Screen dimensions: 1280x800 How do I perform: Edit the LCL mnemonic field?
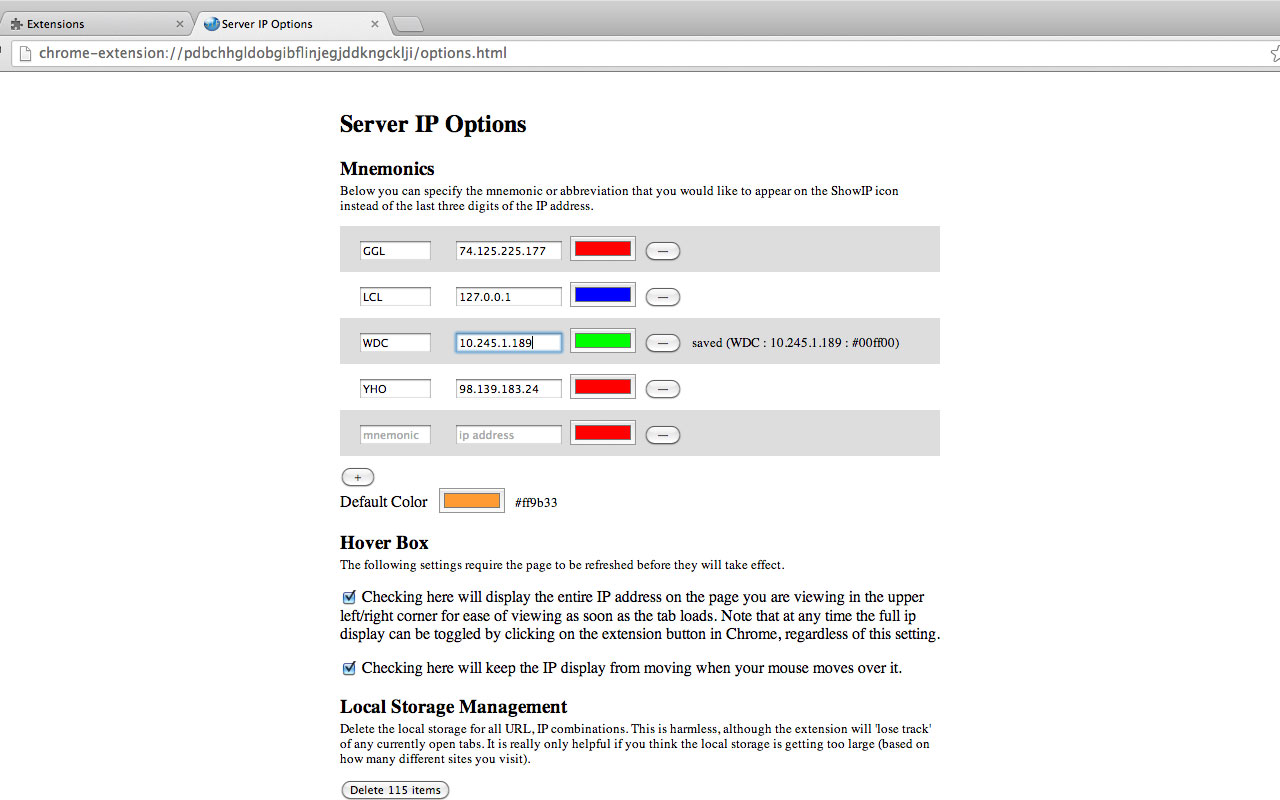(x=395, y=297)
